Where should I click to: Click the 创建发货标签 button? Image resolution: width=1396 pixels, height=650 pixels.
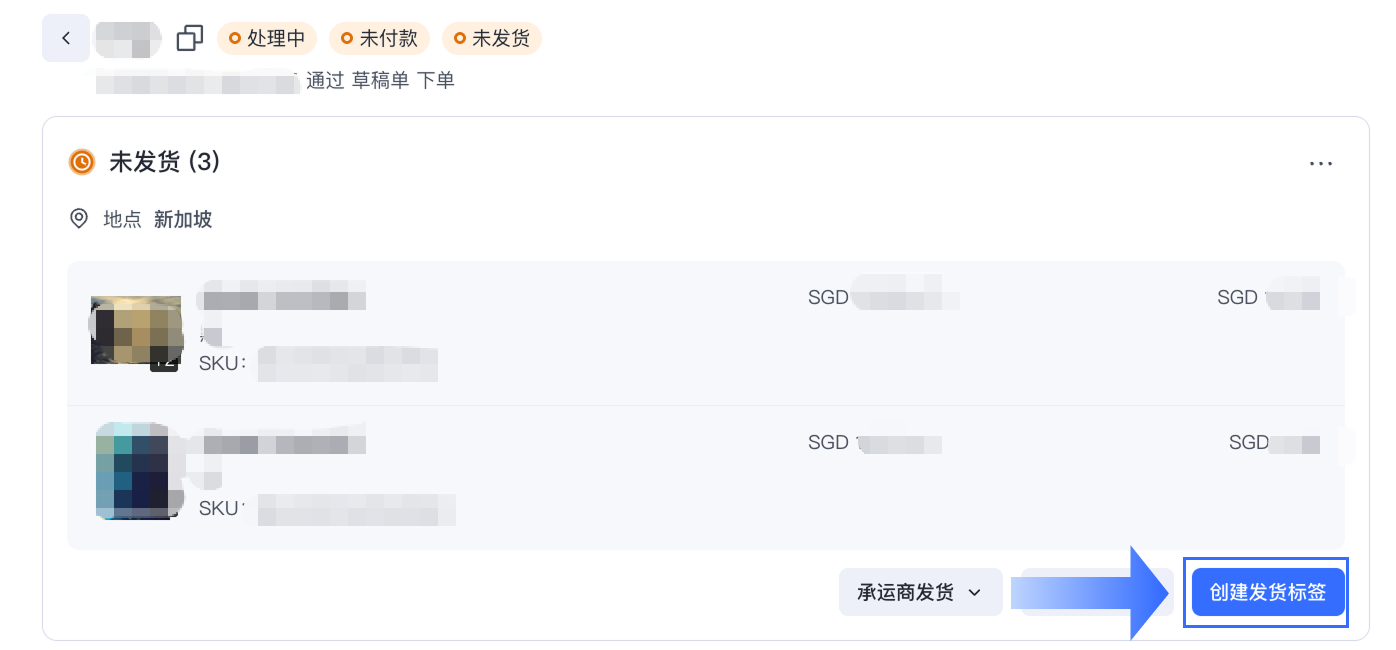point(1267,592)
